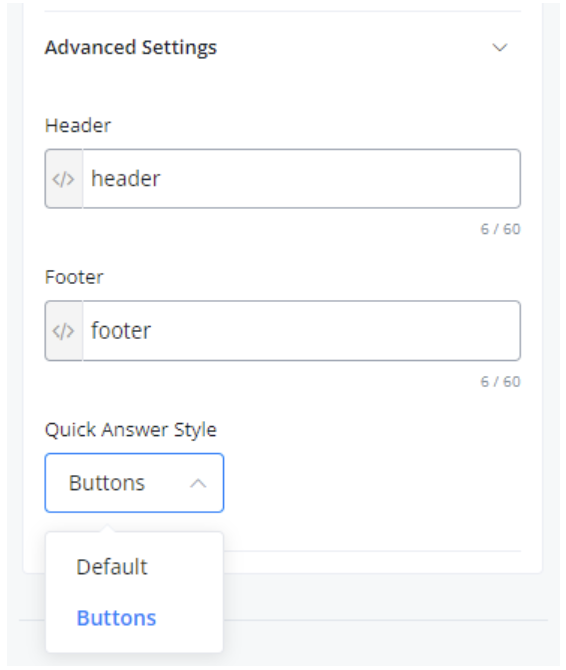Focus the Header text input
The width and height of the screenshot is (566, 670).
pyautogui.click(x=301, y=179)
